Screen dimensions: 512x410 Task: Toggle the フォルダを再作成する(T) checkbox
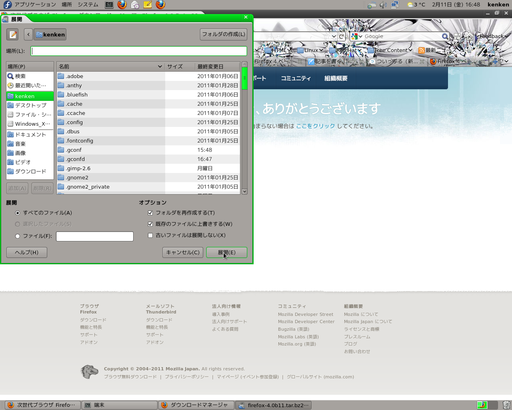click(150, 213)
